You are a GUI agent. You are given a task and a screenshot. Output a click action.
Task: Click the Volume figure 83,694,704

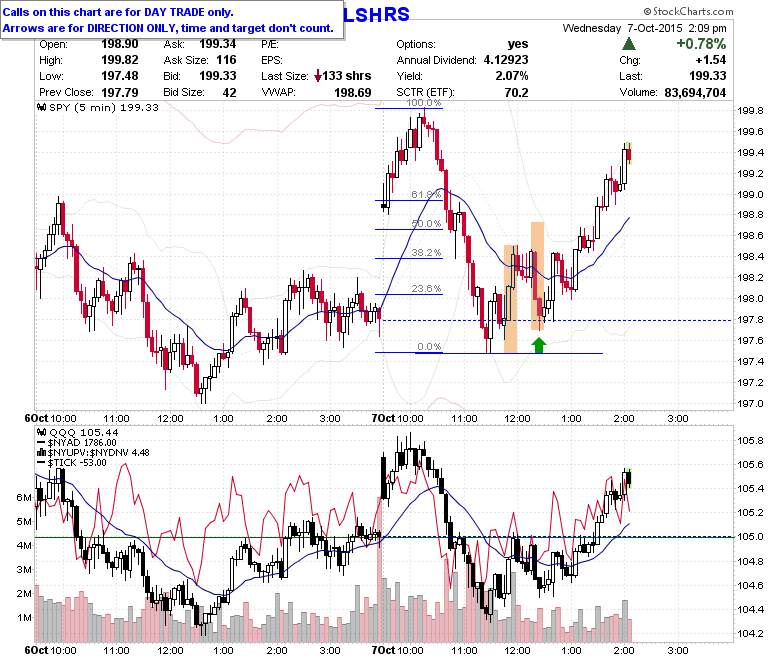tap(695, 93)
